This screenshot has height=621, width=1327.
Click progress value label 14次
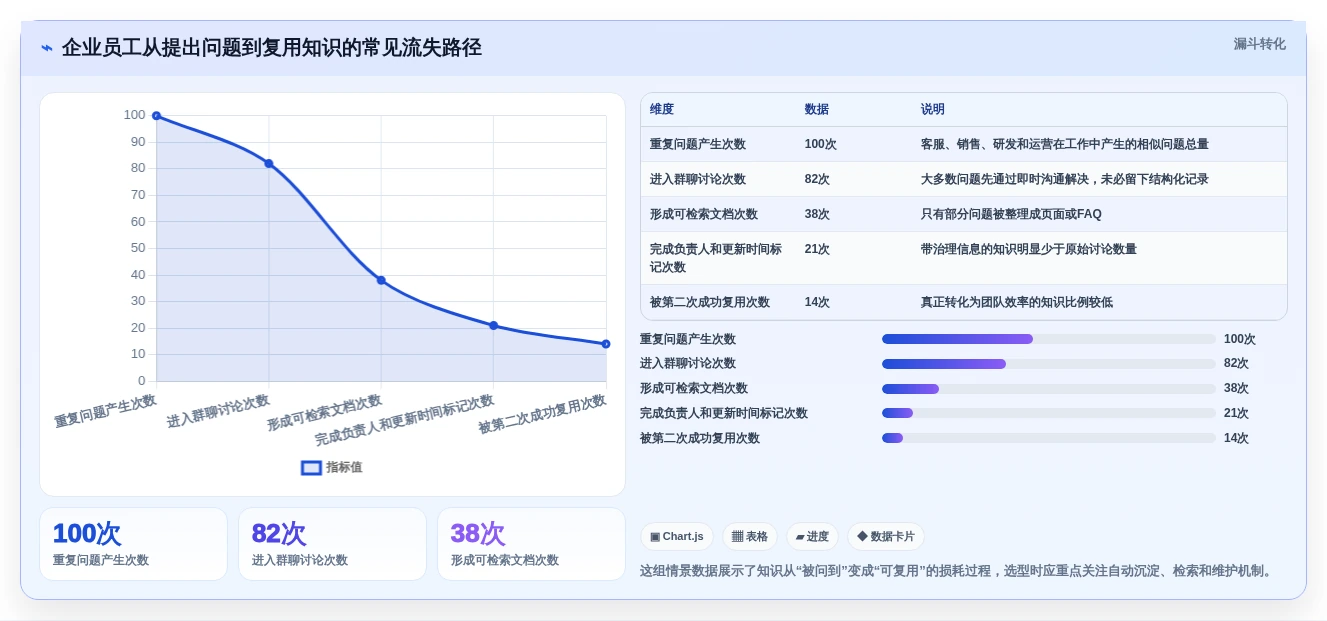1236,438
